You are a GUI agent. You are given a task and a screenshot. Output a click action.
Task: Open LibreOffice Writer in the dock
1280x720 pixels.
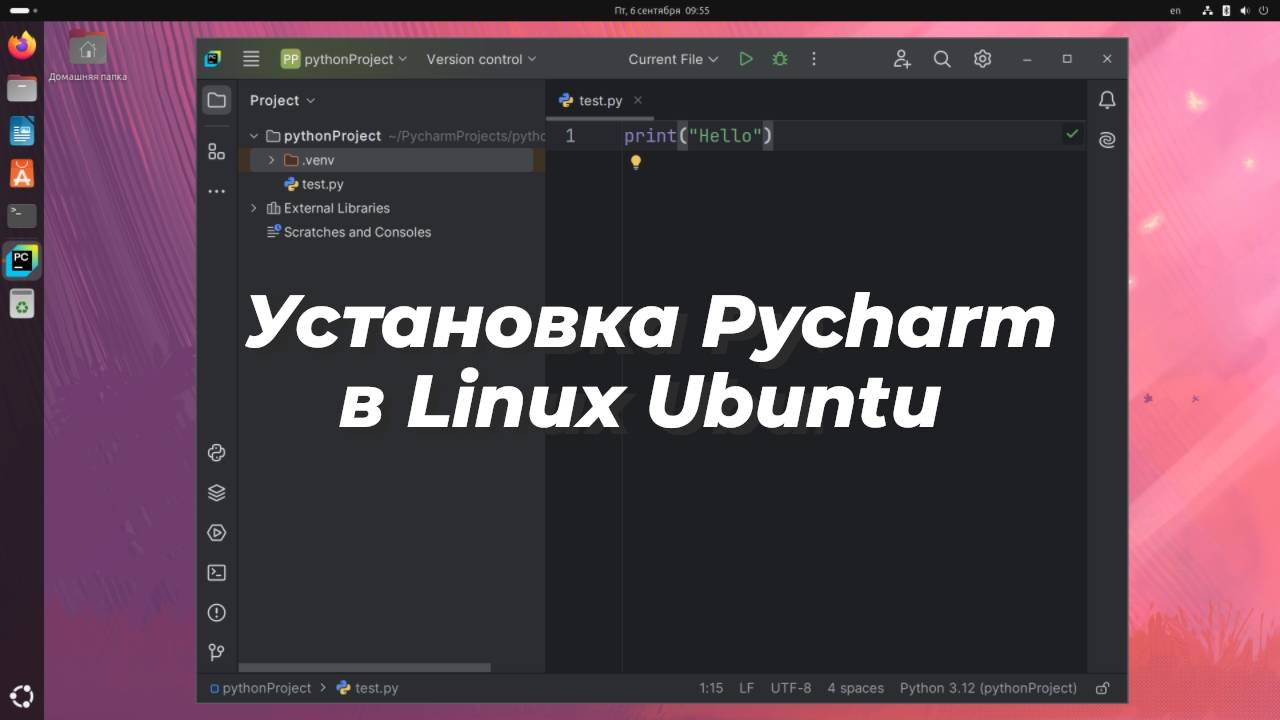click(22, 131)
